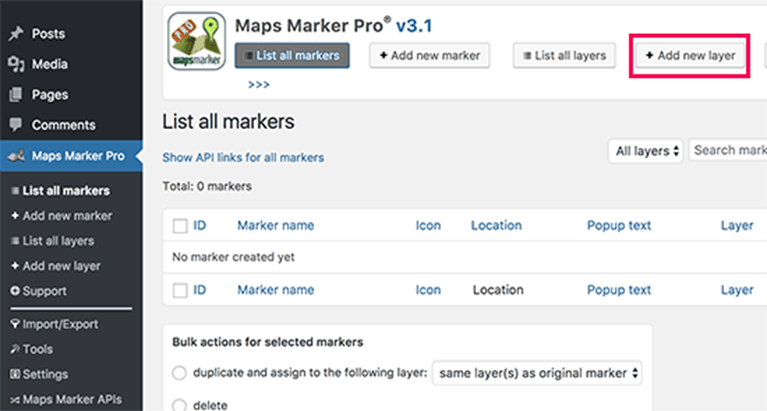Viewport: 767px width, 411px height.
Task: Sort by Popup text in table header
Action: coord(619,226)
